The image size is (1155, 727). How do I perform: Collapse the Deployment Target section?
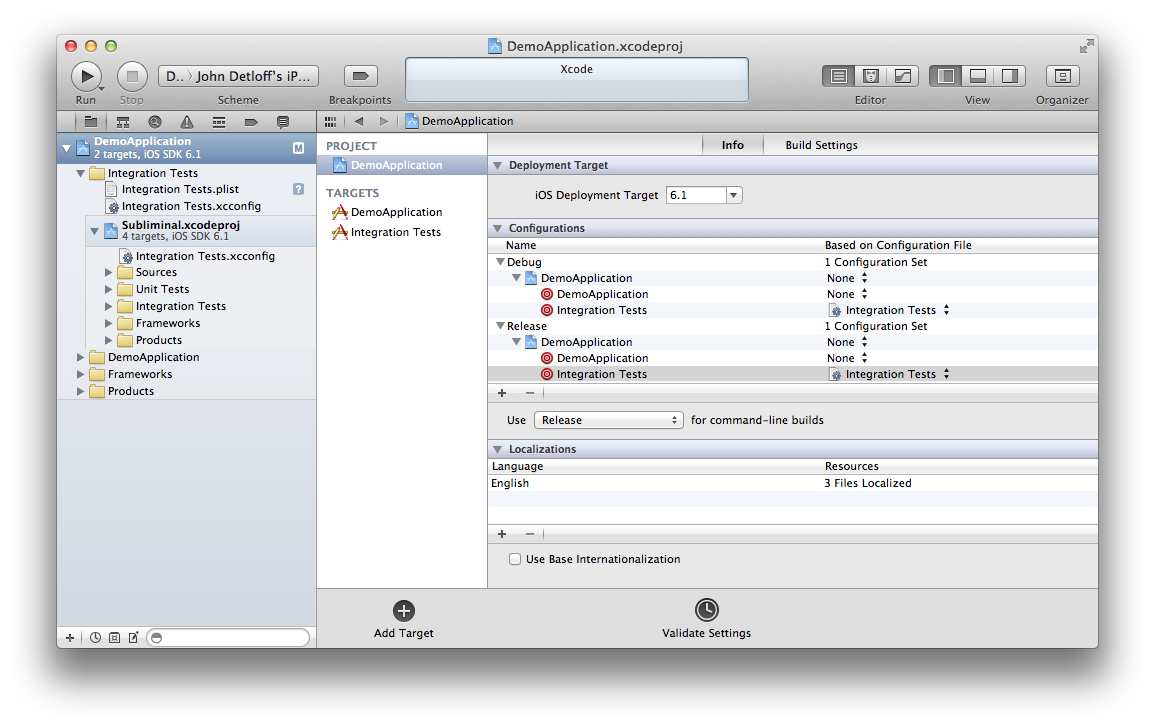point(497,166)
